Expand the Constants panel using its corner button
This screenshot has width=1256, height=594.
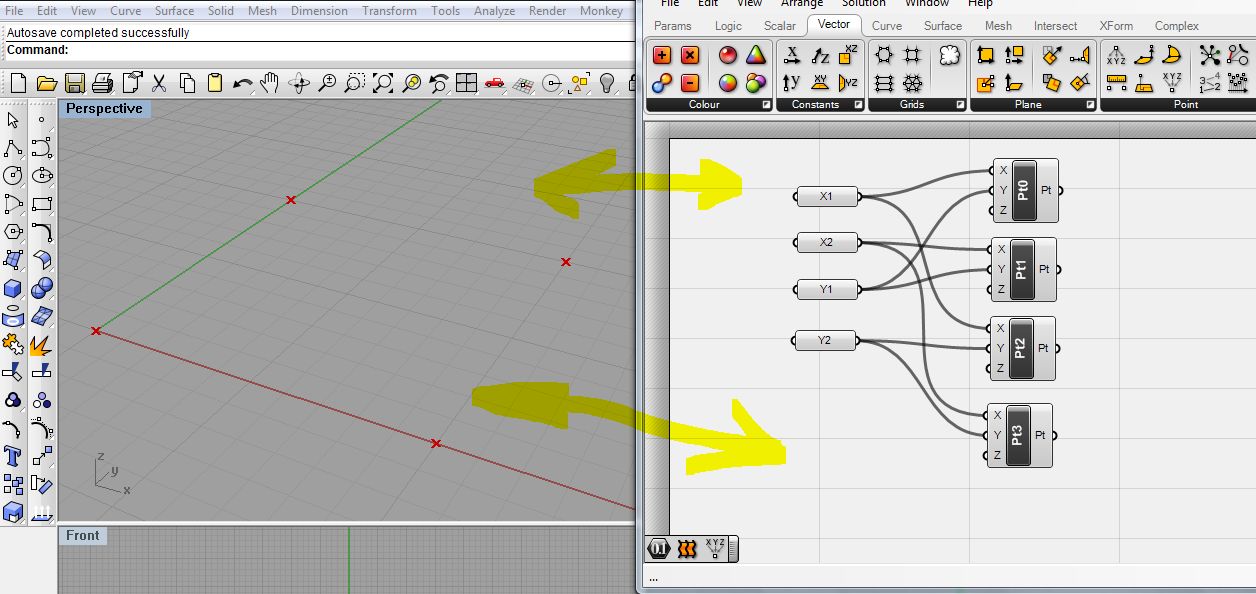tap(859, 104)
